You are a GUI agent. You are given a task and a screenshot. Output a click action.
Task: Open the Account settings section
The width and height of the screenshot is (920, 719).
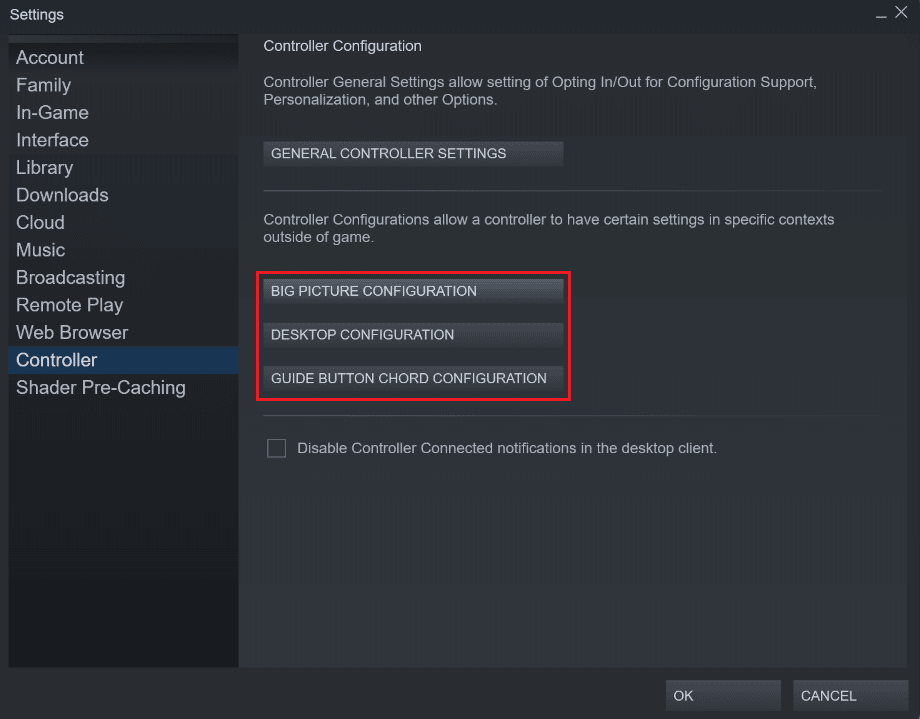(123, 58)
